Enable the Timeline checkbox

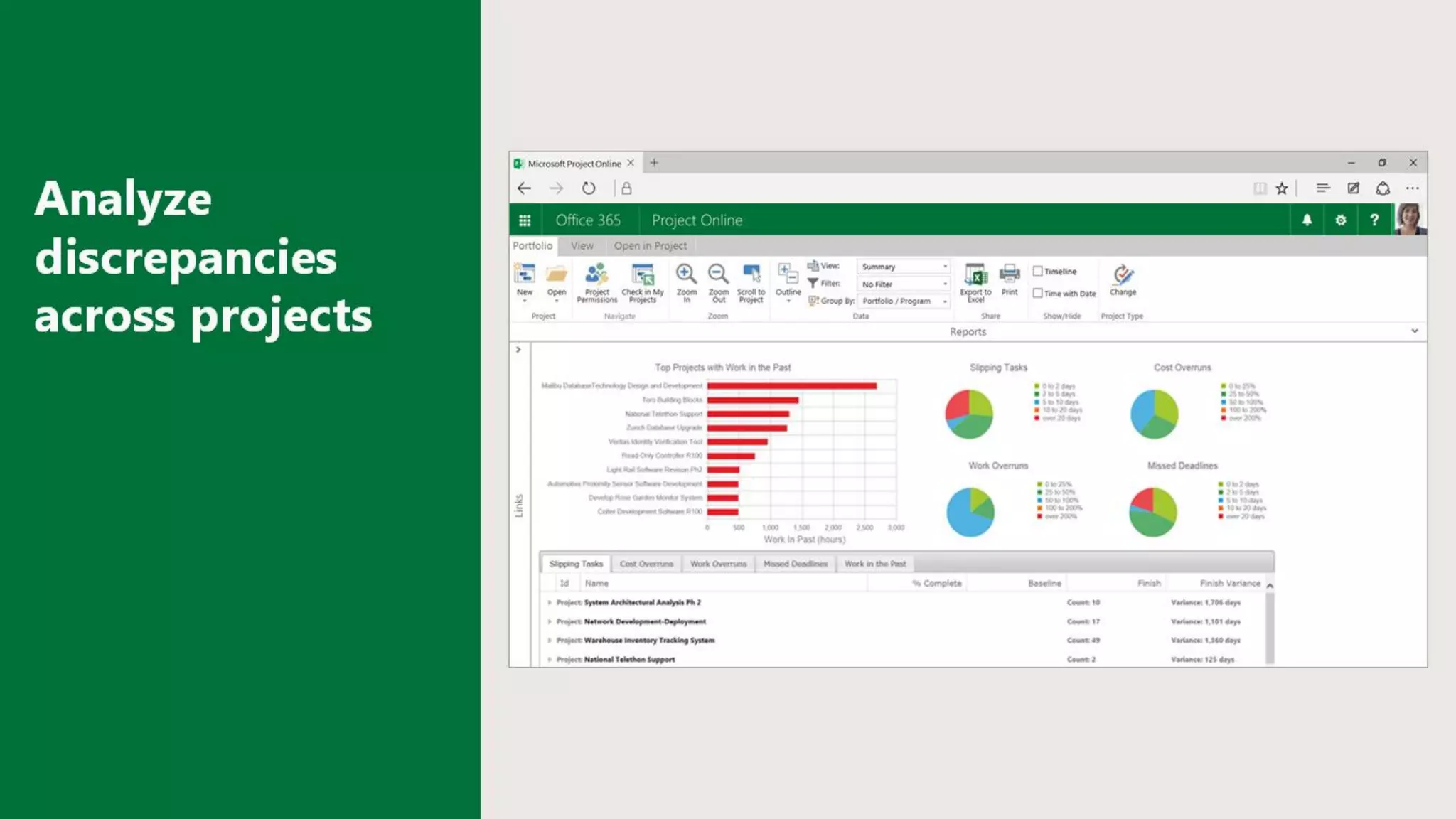(1038, 271)
